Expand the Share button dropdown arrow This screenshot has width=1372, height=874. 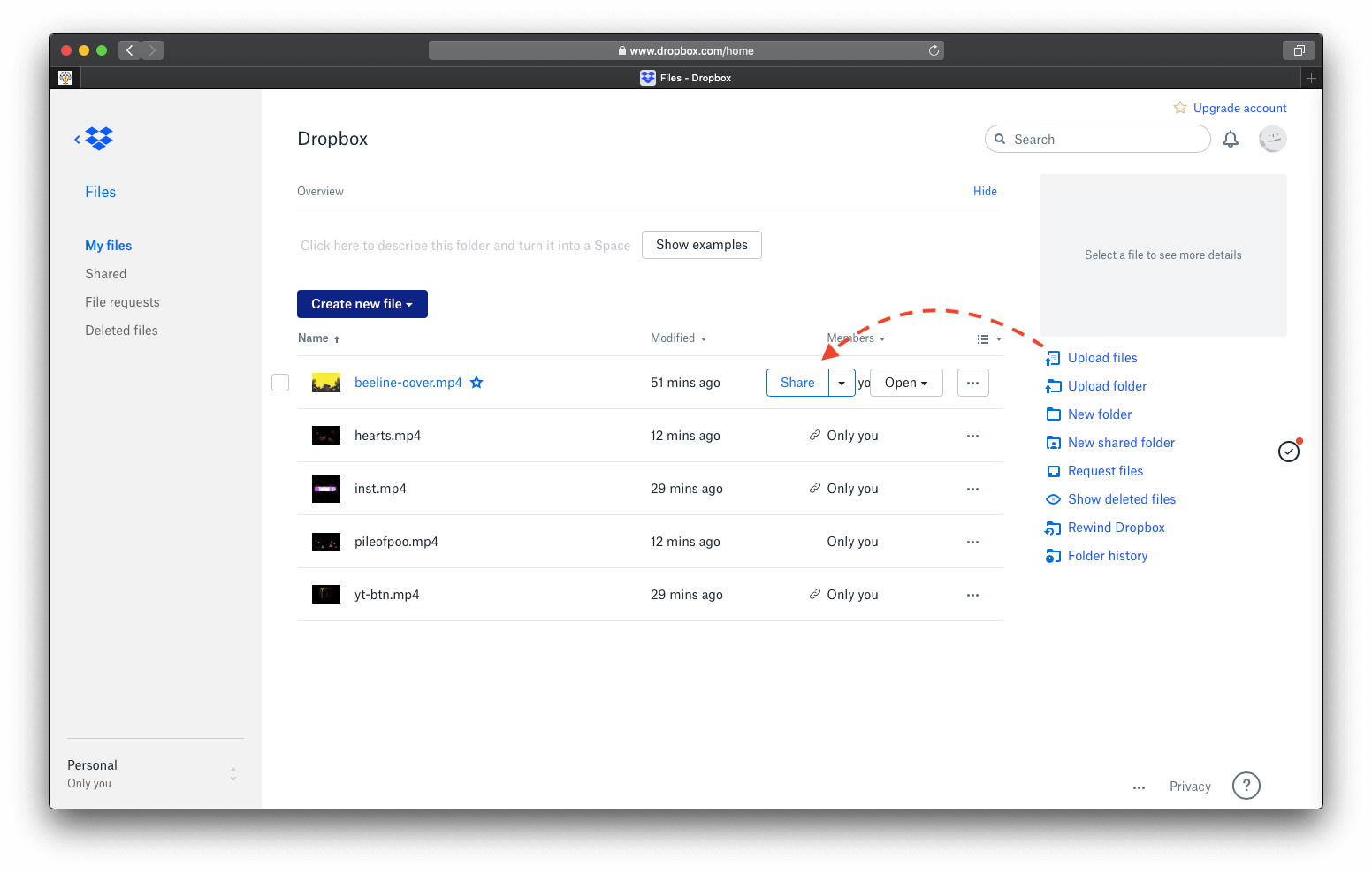[x=842, y=383]
